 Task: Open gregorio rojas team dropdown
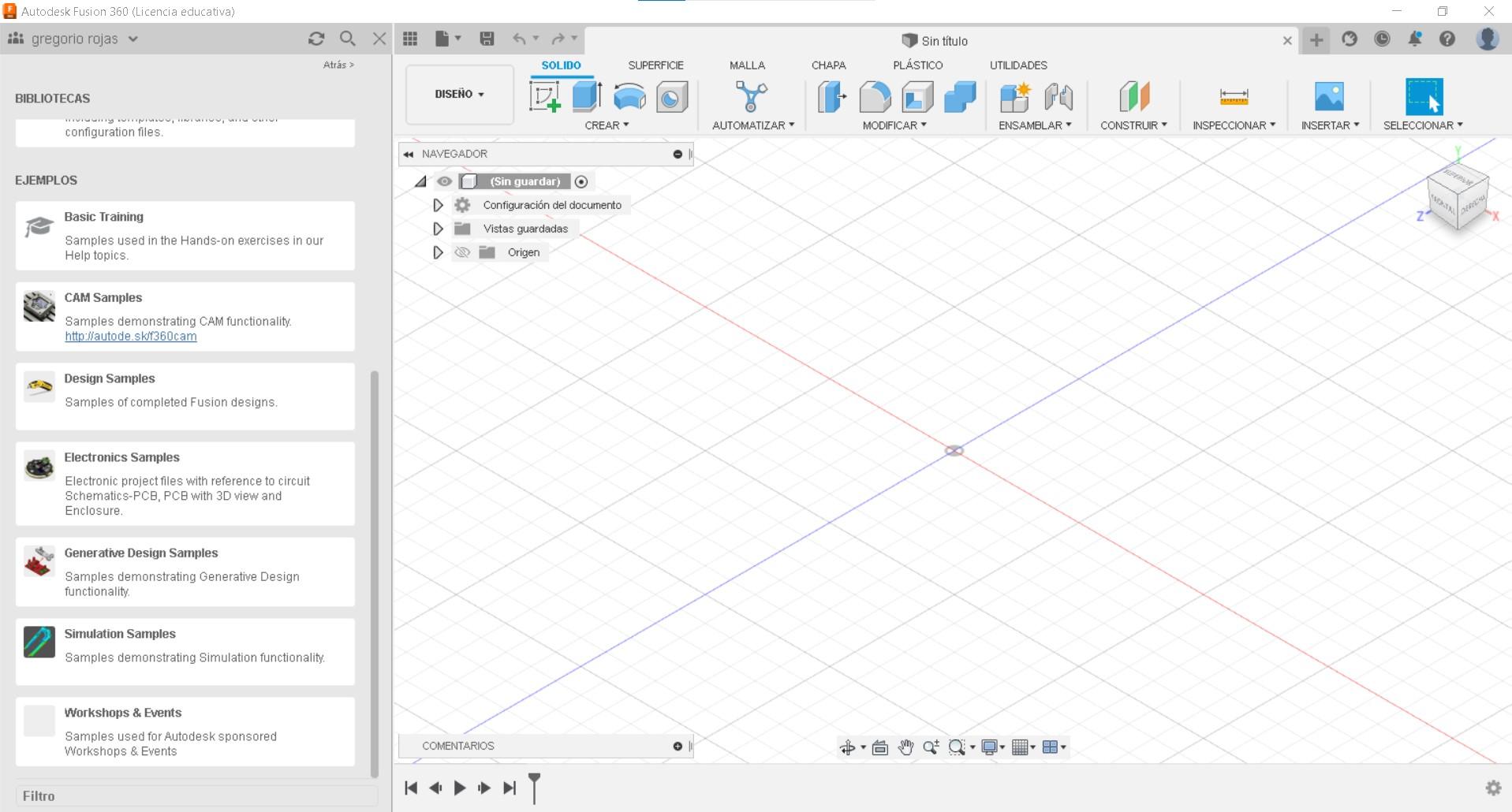(x=73, y=39)
